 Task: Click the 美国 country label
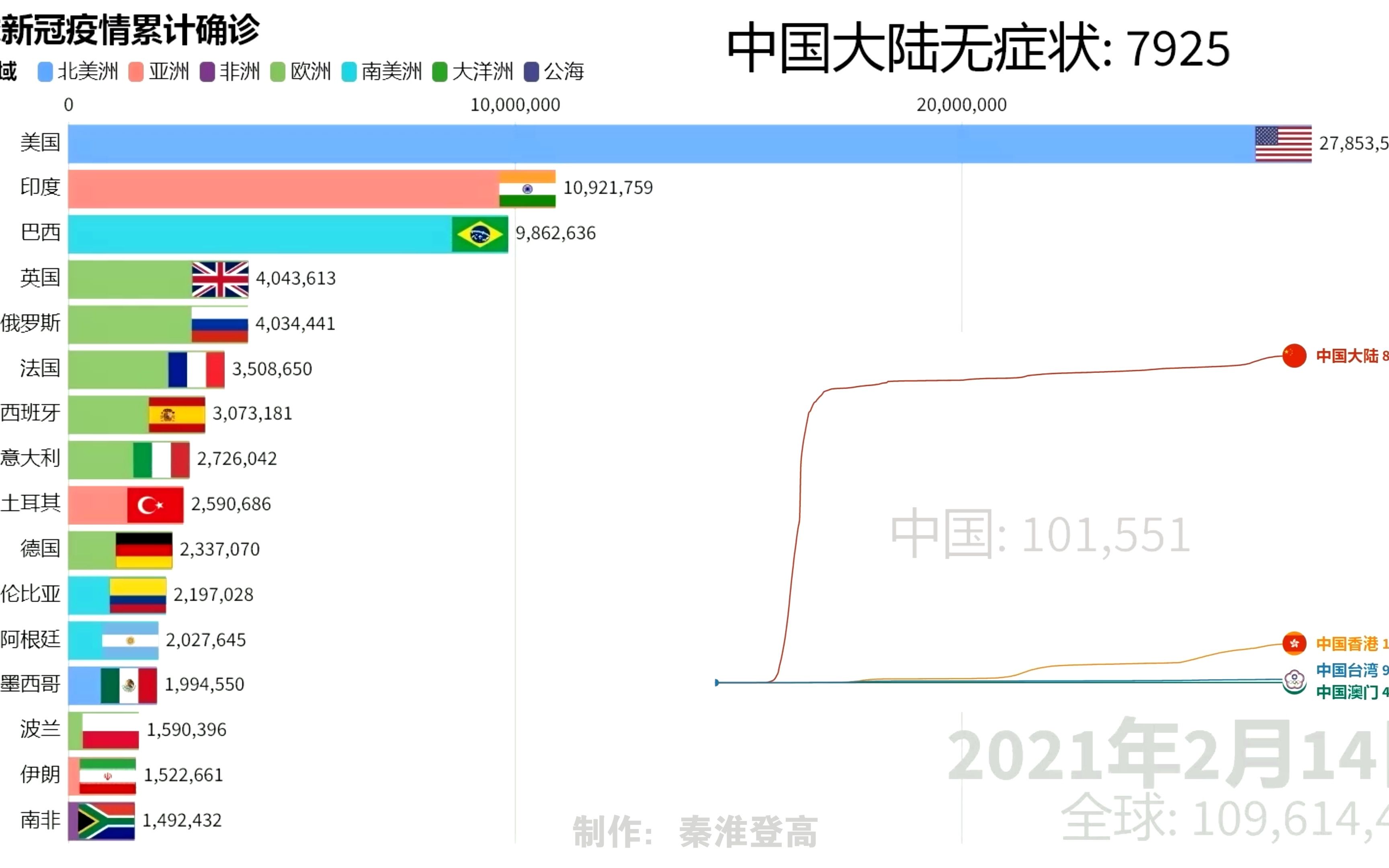40,142
